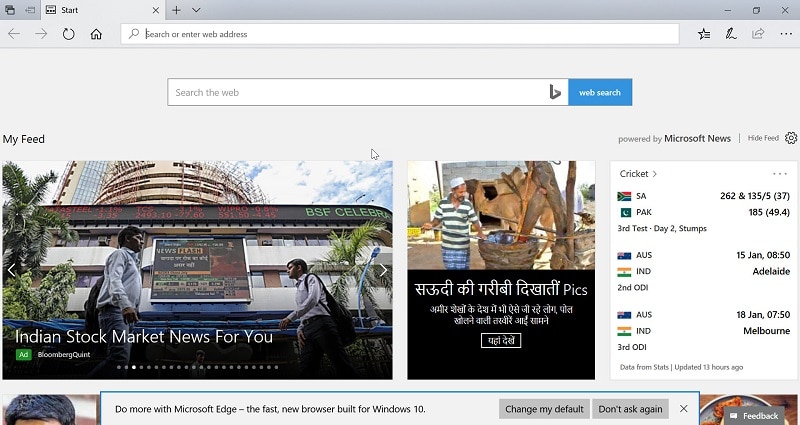This screenshot has height=425, width=800.
Task: Show tab previews chevron
Action: coord(196,10)
